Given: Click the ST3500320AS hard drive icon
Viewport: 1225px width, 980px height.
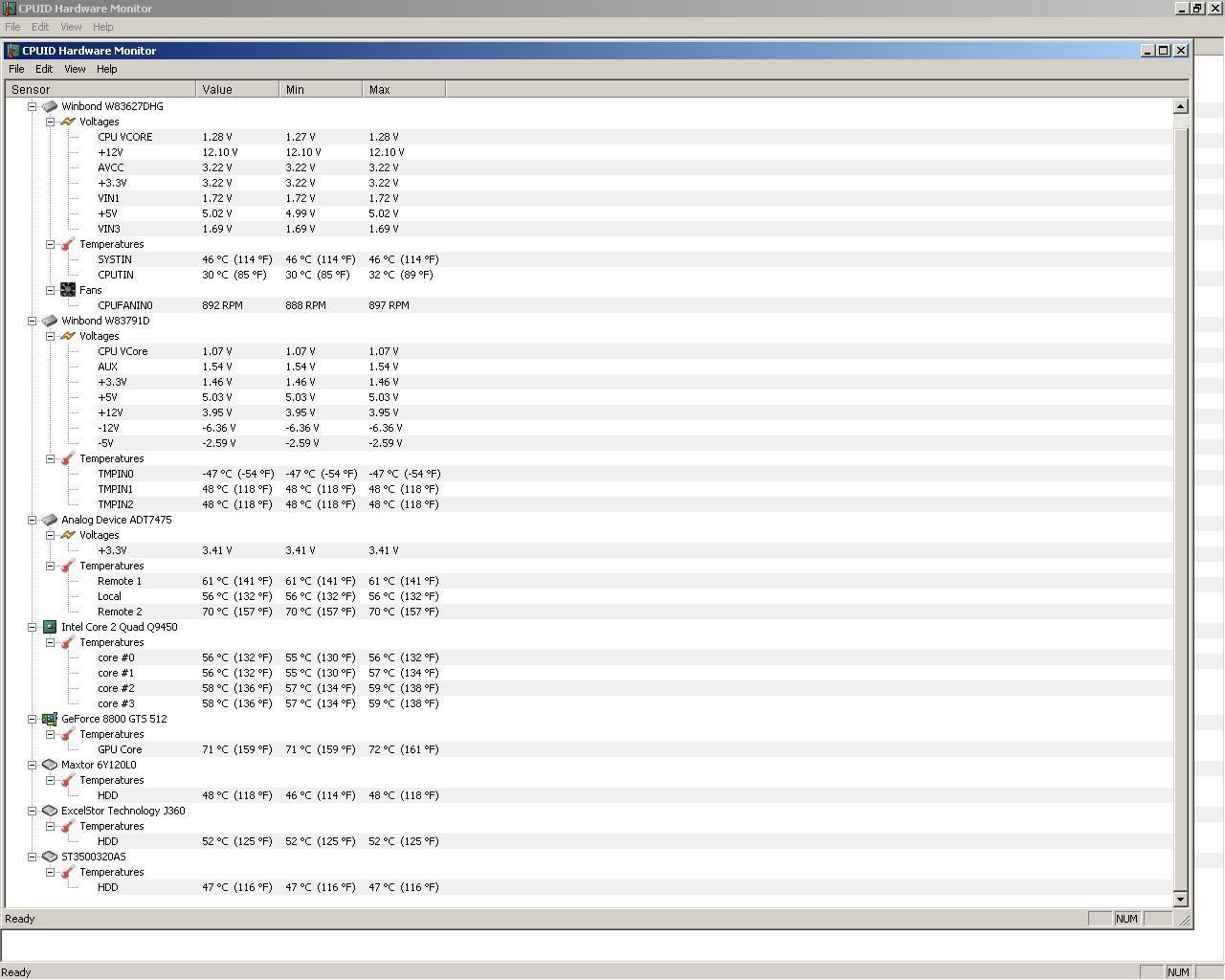Looking at the screenshot, I should click(x=50, y=857).
